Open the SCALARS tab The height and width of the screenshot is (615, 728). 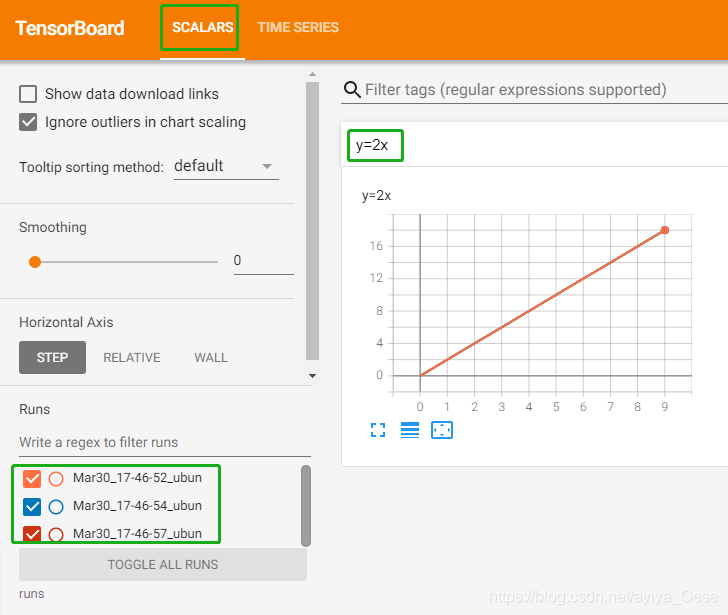(x=202, y=27)
